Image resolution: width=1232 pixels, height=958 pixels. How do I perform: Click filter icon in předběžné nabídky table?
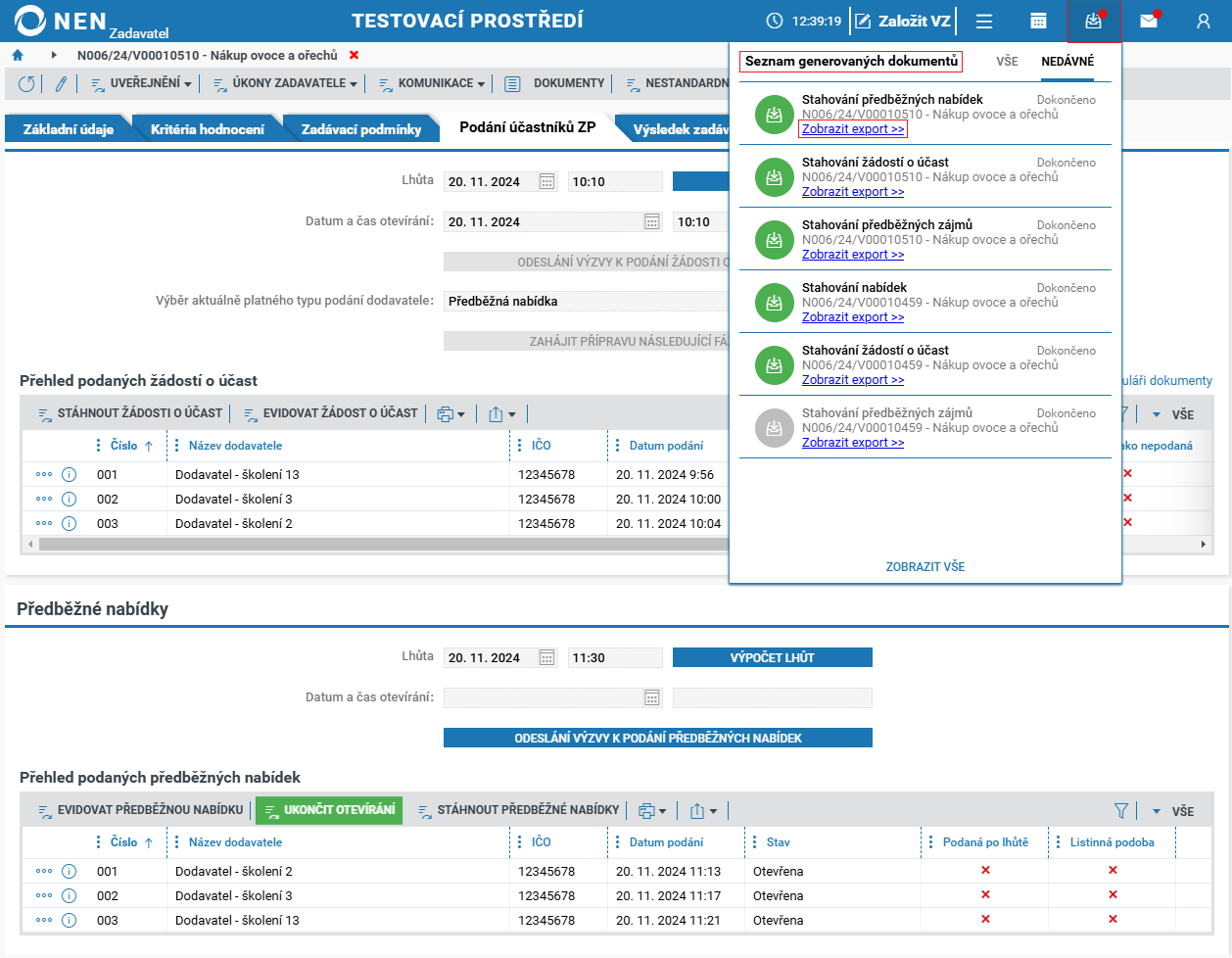coord(1121,810)
